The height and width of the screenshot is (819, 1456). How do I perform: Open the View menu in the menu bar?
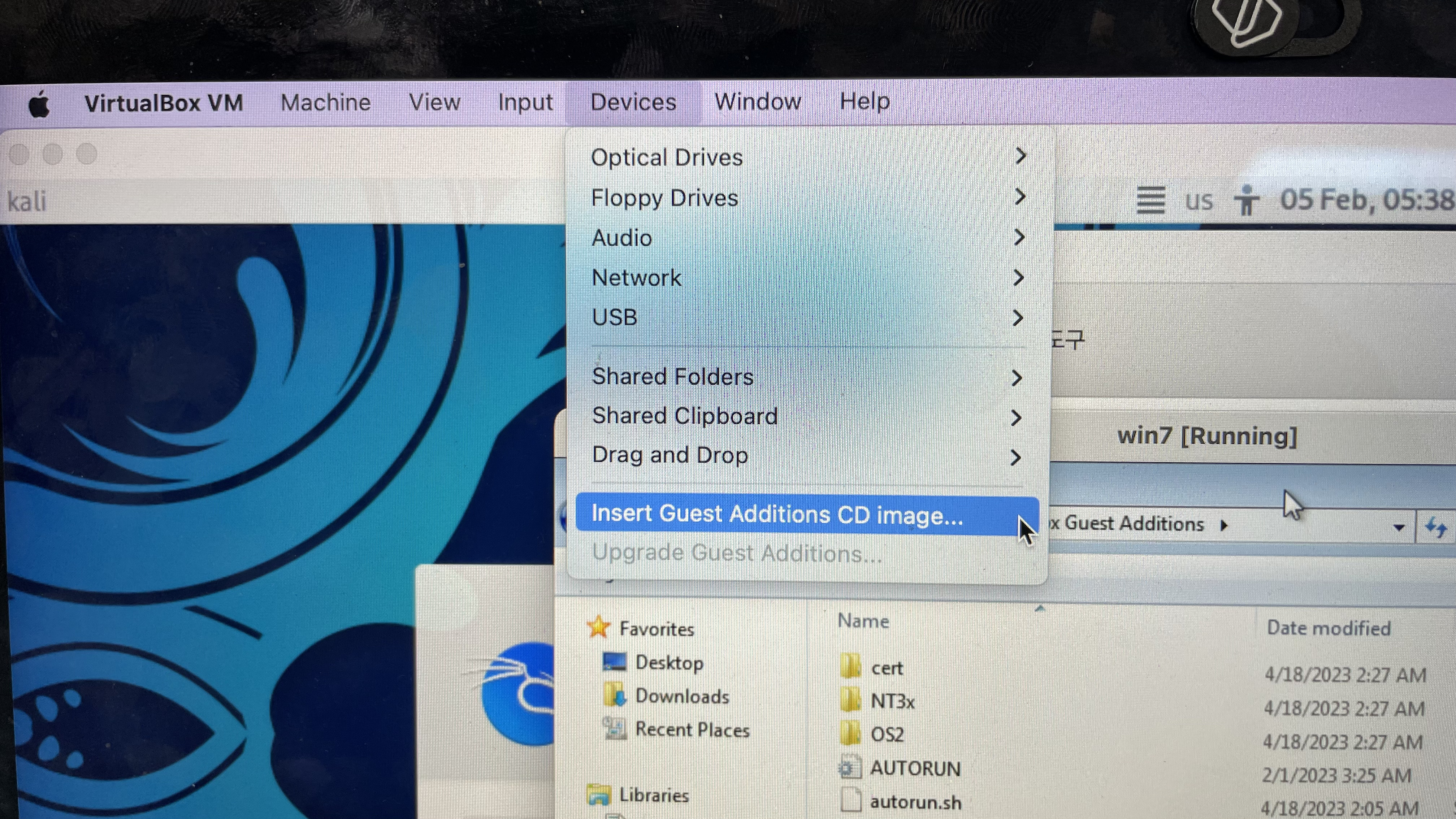tap(434, 102)
